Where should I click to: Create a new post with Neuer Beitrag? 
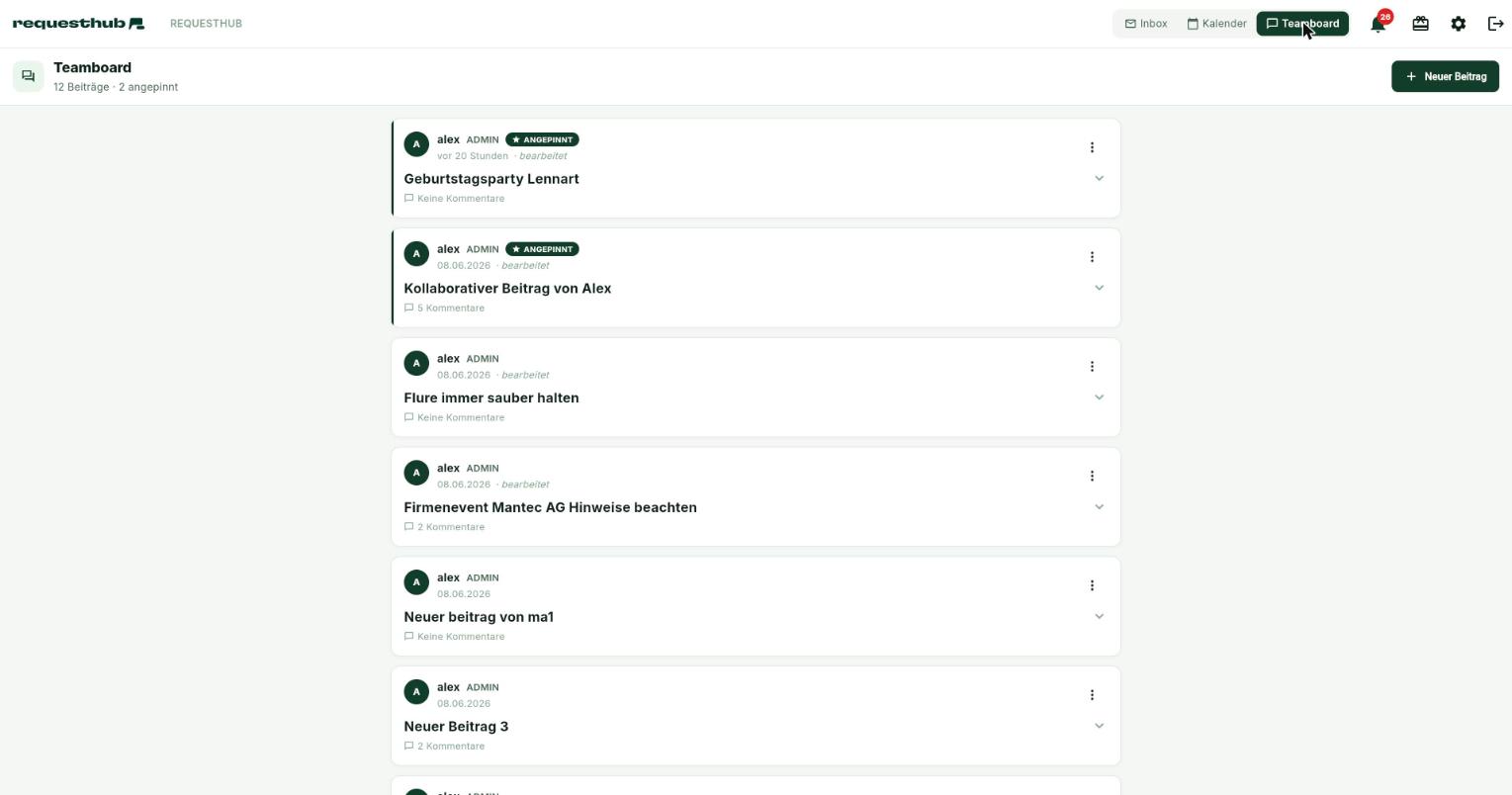pyautogui.click(x=1445, y=76)
